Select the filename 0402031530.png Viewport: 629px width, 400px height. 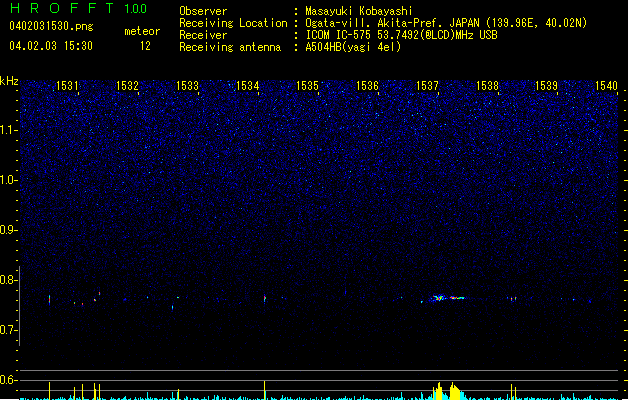point(51,26)
